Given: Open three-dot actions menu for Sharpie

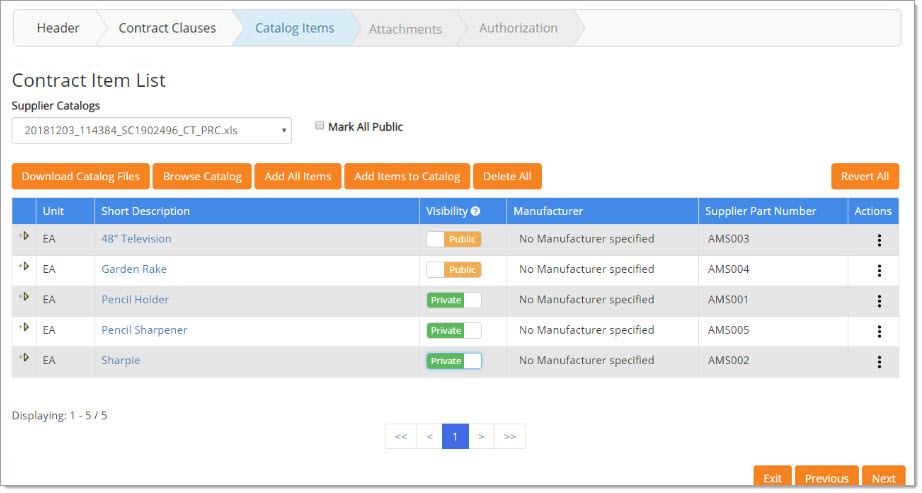Looking at the screenshot, I should coord(879,362).
